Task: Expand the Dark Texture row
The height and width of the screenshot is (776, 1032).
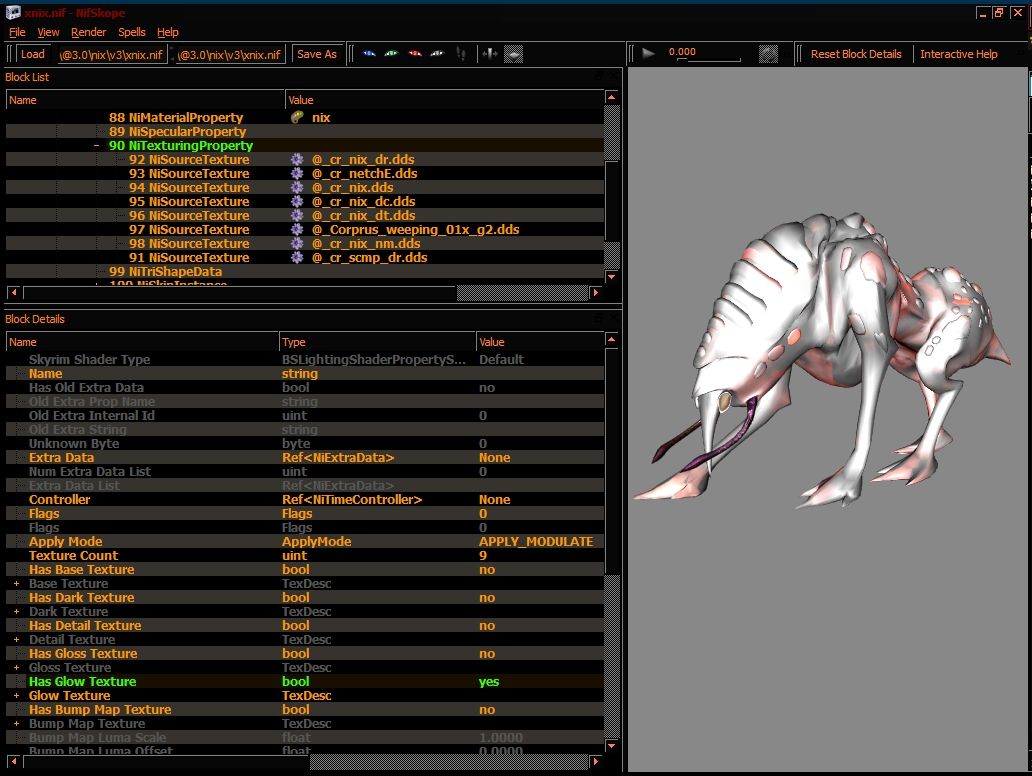Action: pos(16,611)
